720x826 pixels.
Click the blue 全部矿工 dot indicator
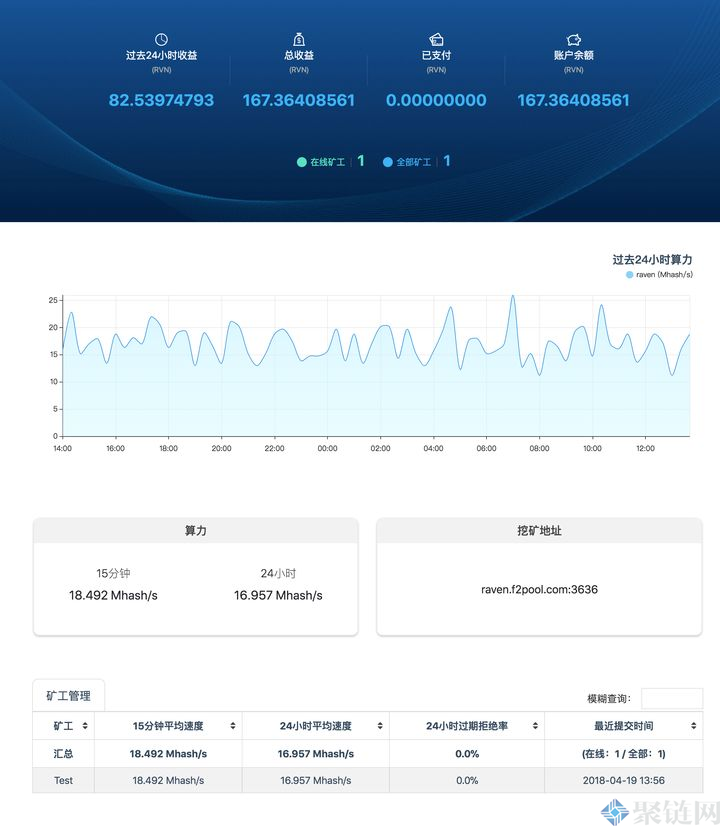(388, 162)
